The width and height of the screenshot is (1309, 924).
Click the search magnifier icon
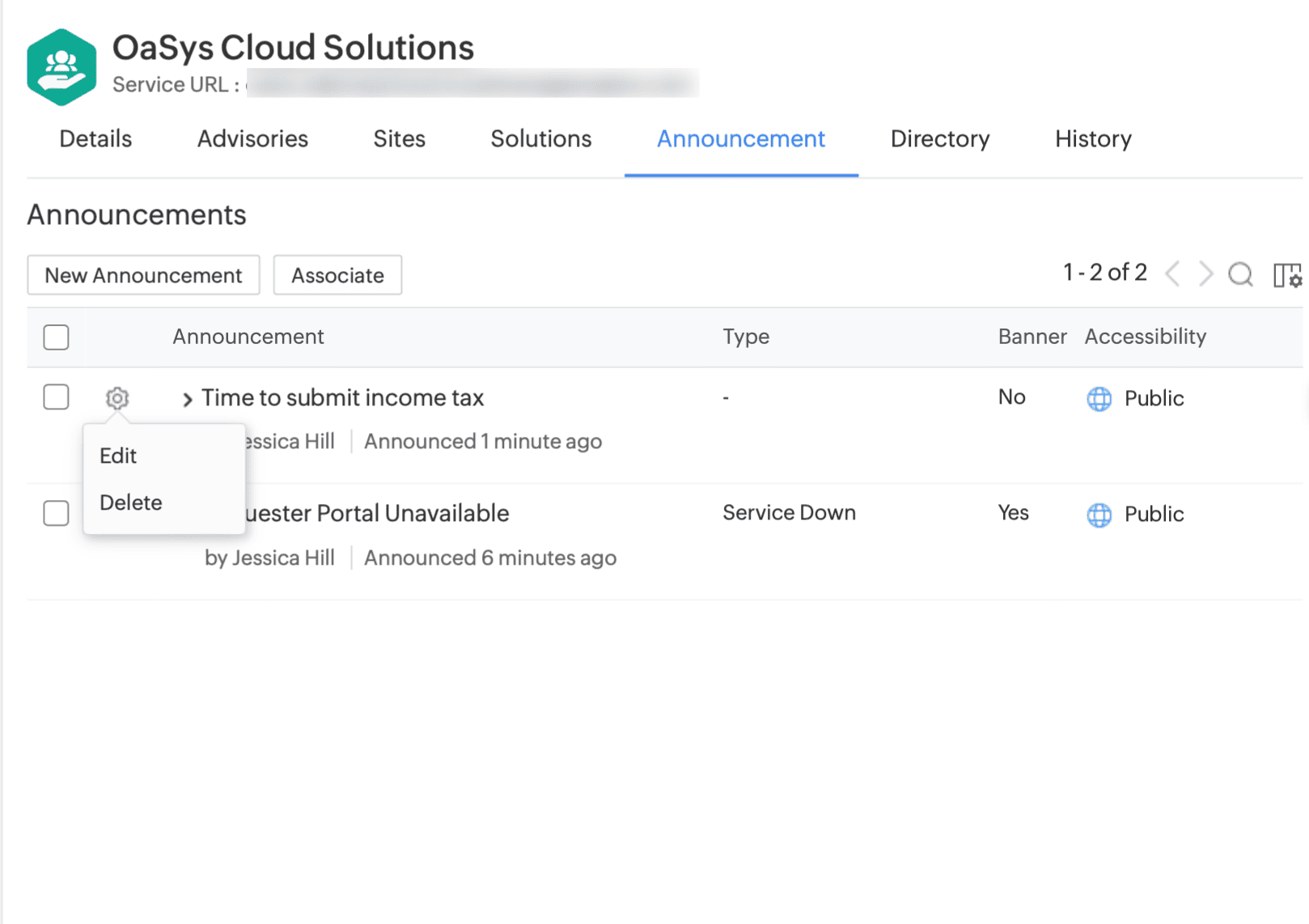tap(1239, 274)
